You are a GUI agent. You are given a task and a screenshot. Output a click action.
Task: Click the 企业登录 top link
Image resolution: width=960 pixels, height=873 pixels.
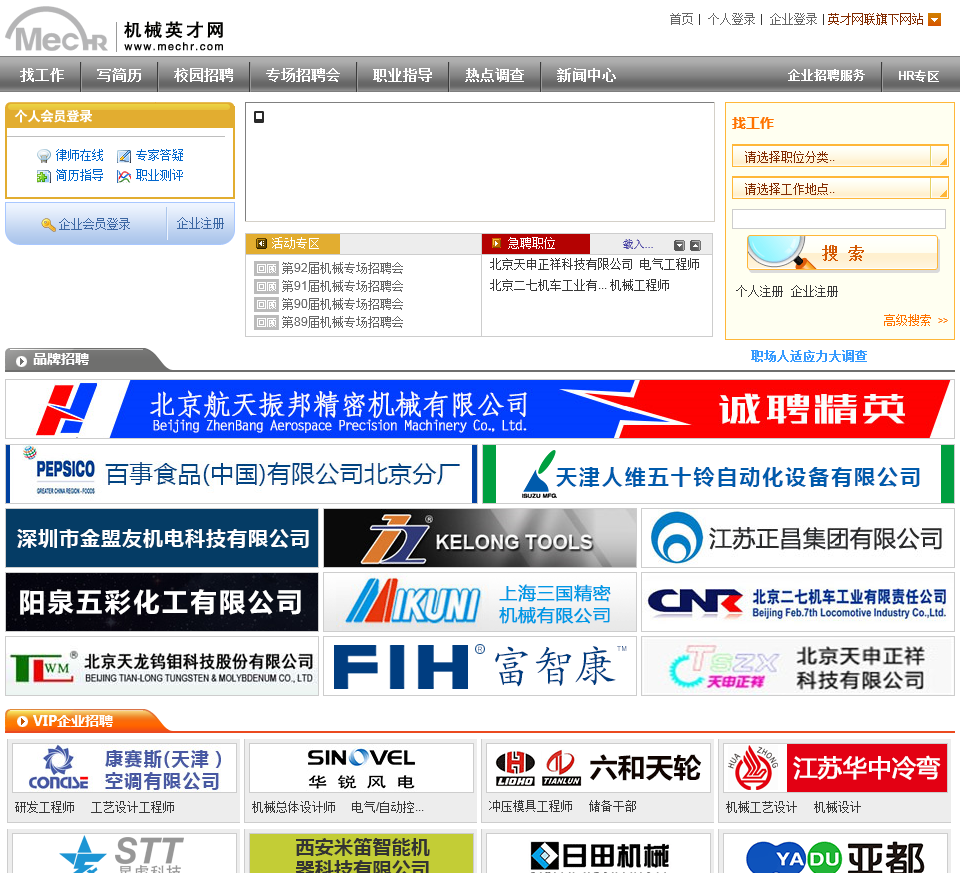793,20
